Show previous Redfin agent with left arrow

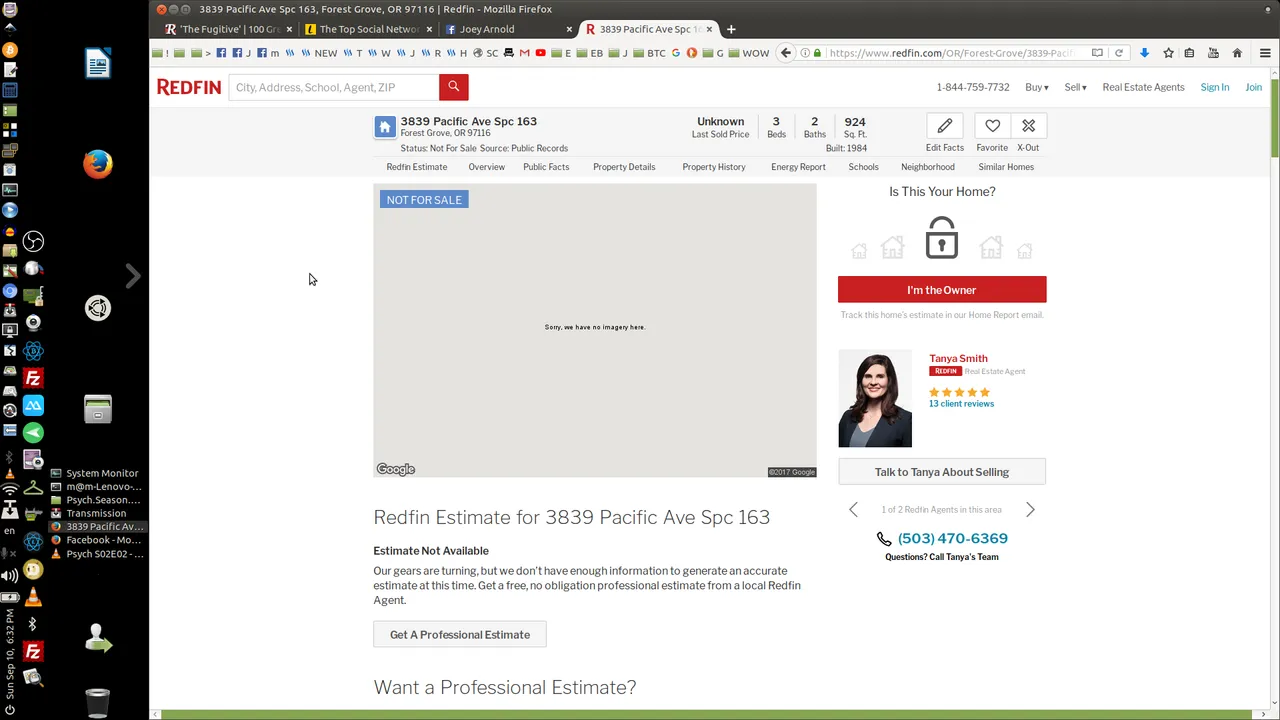pyautogui.click(x=853, y=510)
